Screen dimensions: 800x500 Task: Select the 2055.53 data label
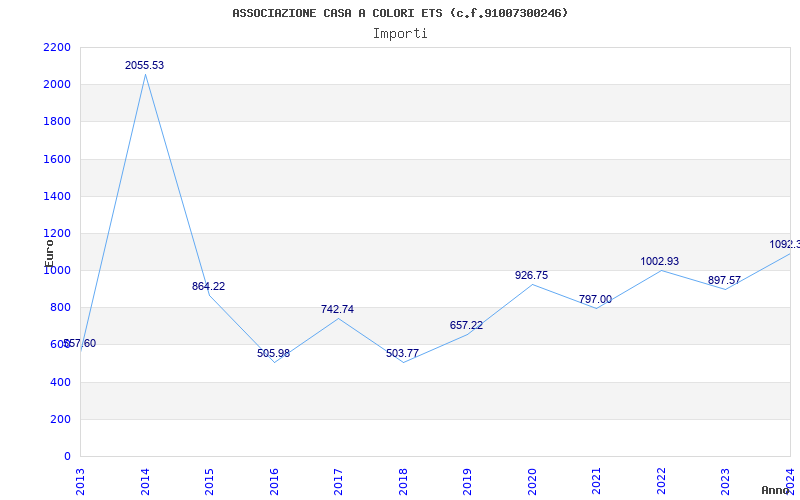(144, 65)
